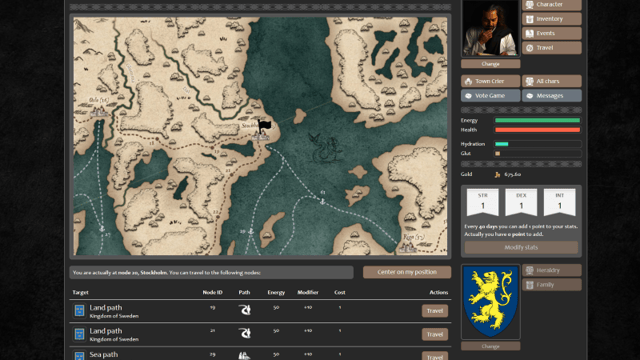Click the red Health bar
The image size is (640, 360).
point(538,130)
